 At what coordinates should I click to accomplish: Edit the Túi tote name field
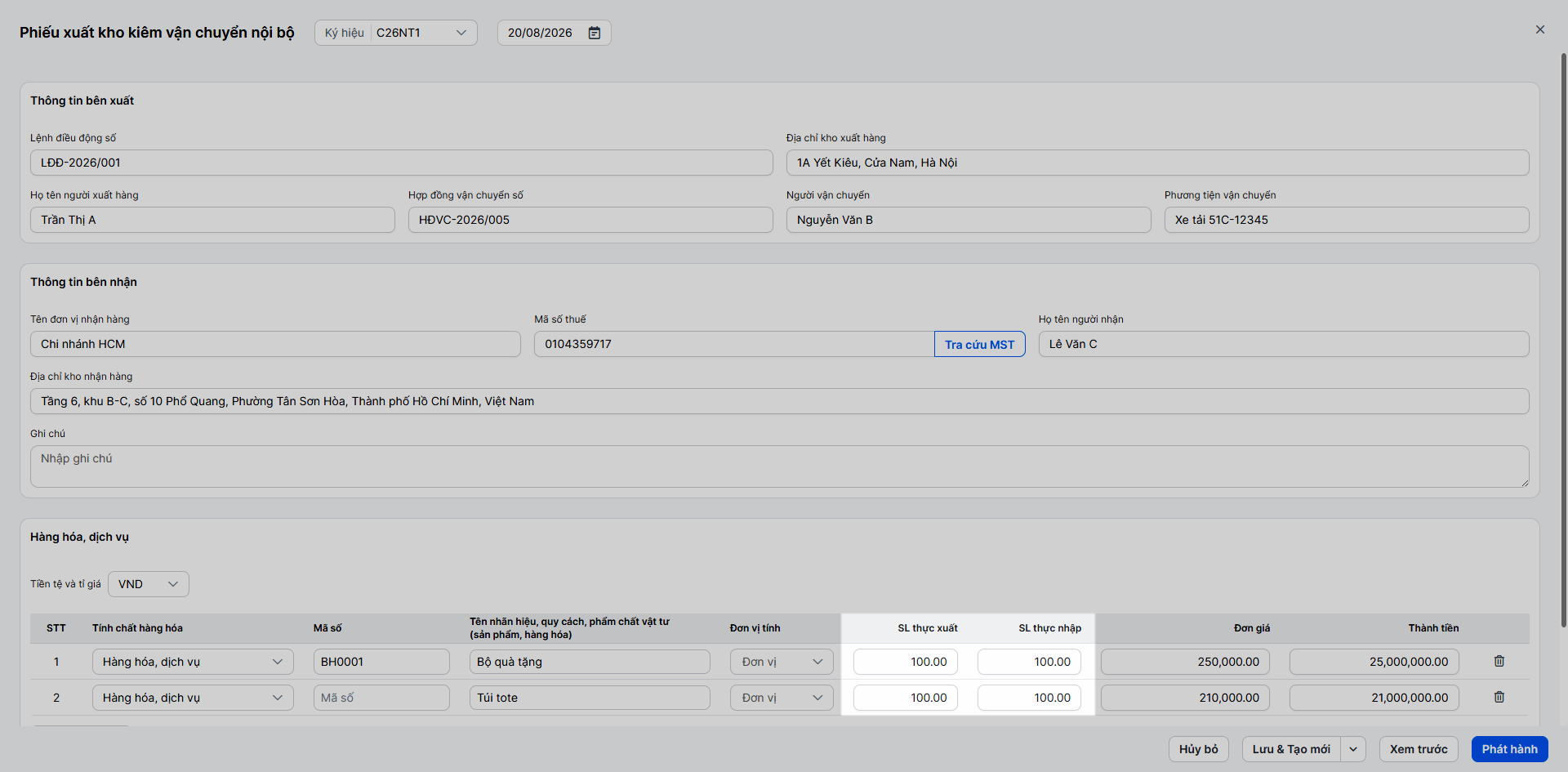pos(590,698)
